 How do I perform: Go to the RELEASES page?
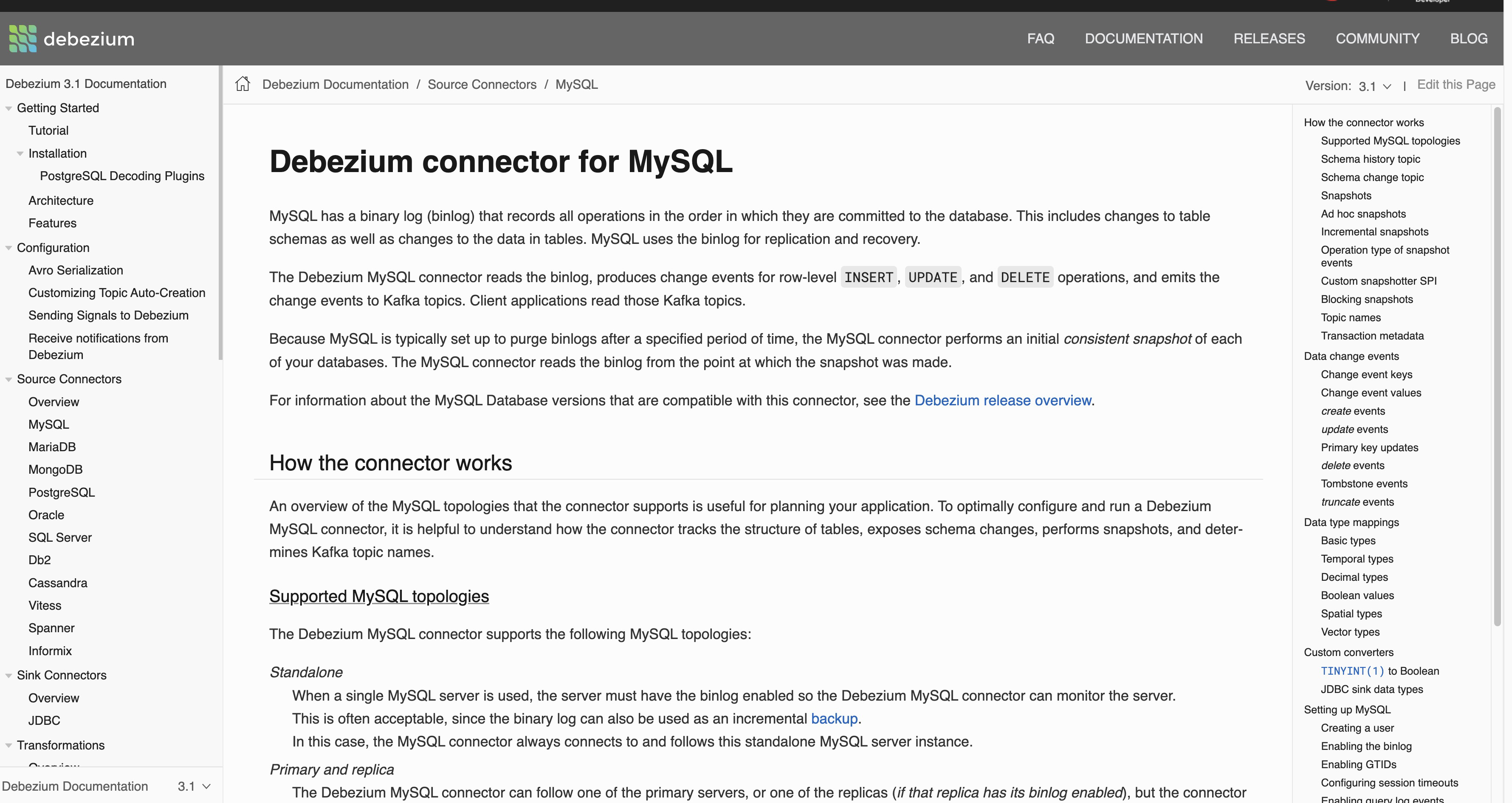pyautogui.click(x=1269, y=39)
